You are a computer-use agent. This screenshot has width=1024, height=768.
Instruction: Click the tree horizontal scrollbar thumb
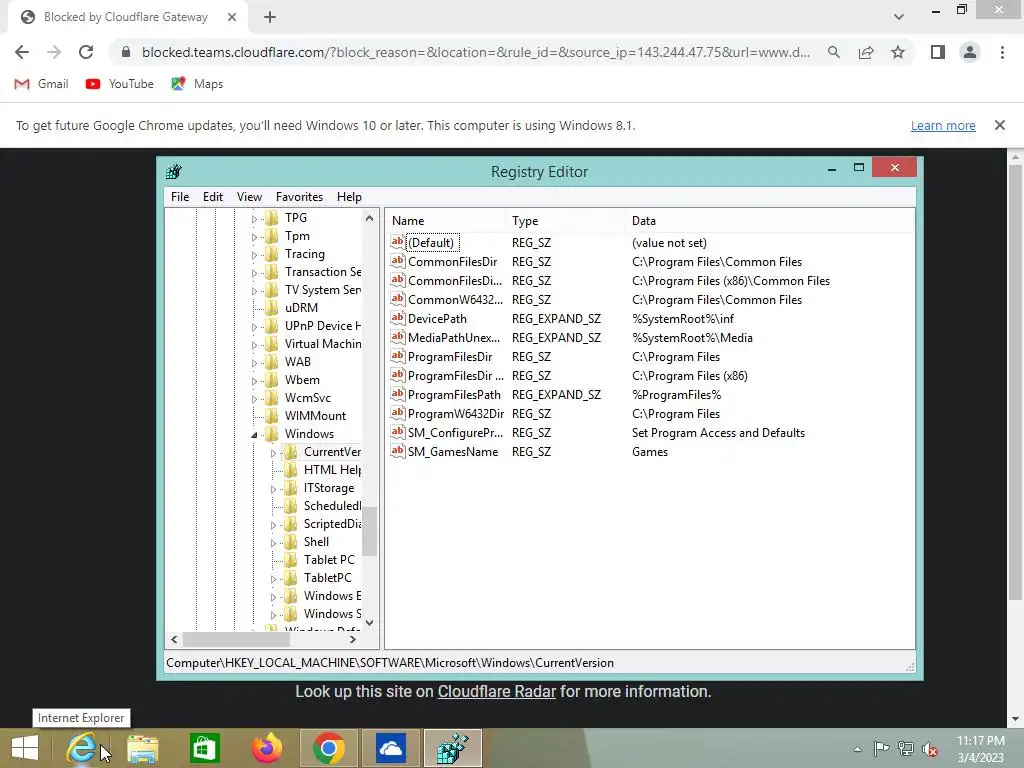pyautogui.click(x=236, y=639)
